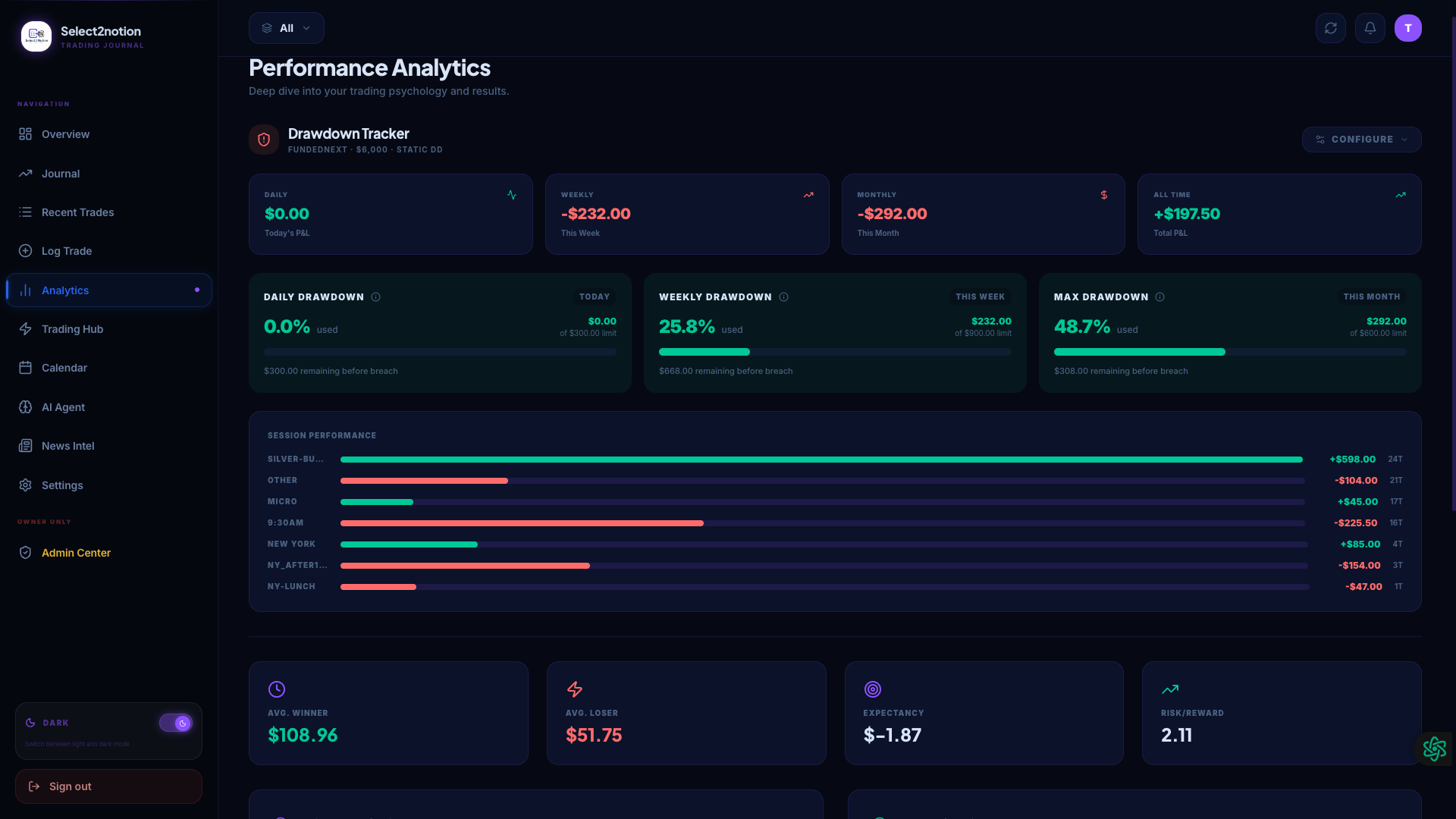The height and width of the screenshot is (819, 1456).
Task: Open the AI Agent page
Action: click(108, 407)
